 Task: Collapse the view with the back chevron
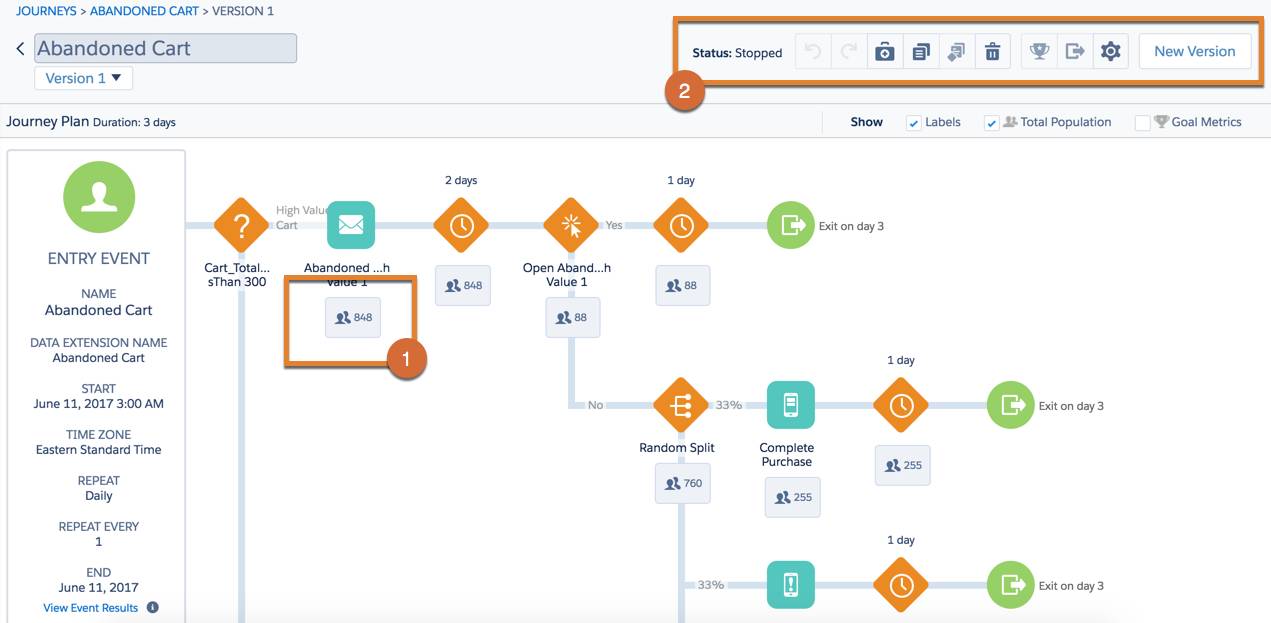tap(18, 47)
